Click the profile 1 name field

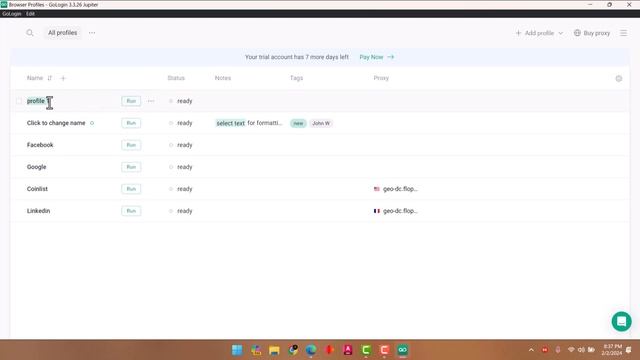coord(38,101)
